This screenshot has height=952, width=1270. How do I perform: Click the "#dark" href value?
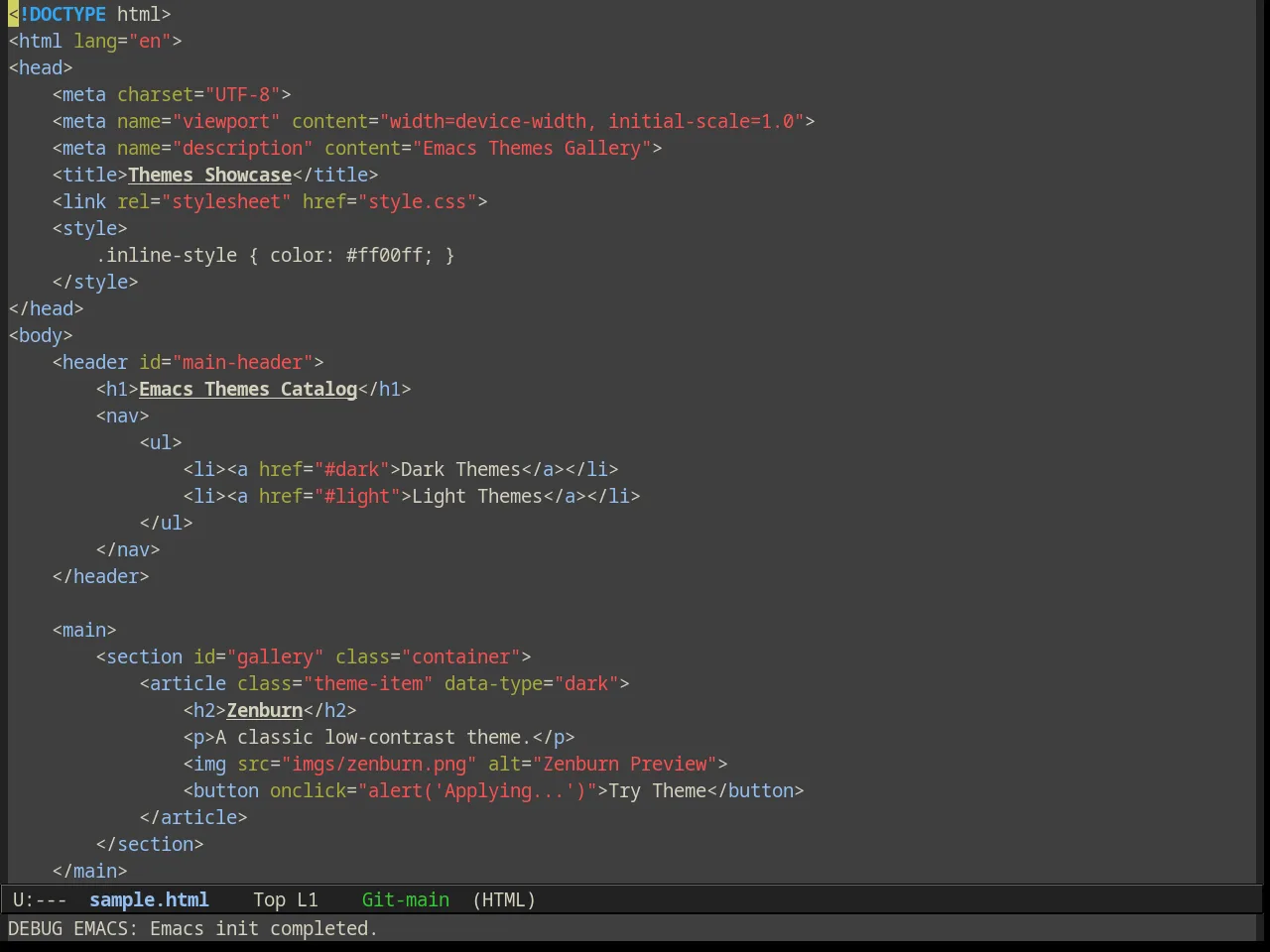click(351, 469)
